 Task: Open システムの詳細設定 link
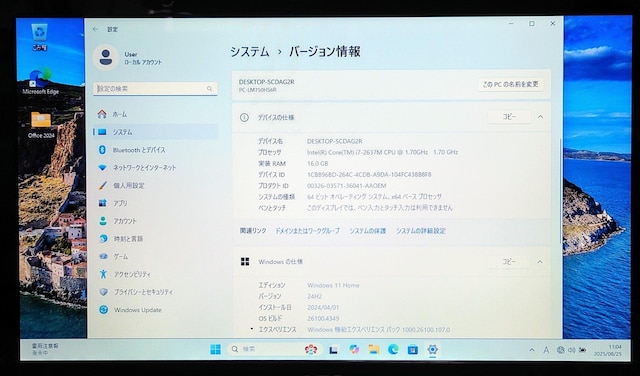[x=421, y=231]
